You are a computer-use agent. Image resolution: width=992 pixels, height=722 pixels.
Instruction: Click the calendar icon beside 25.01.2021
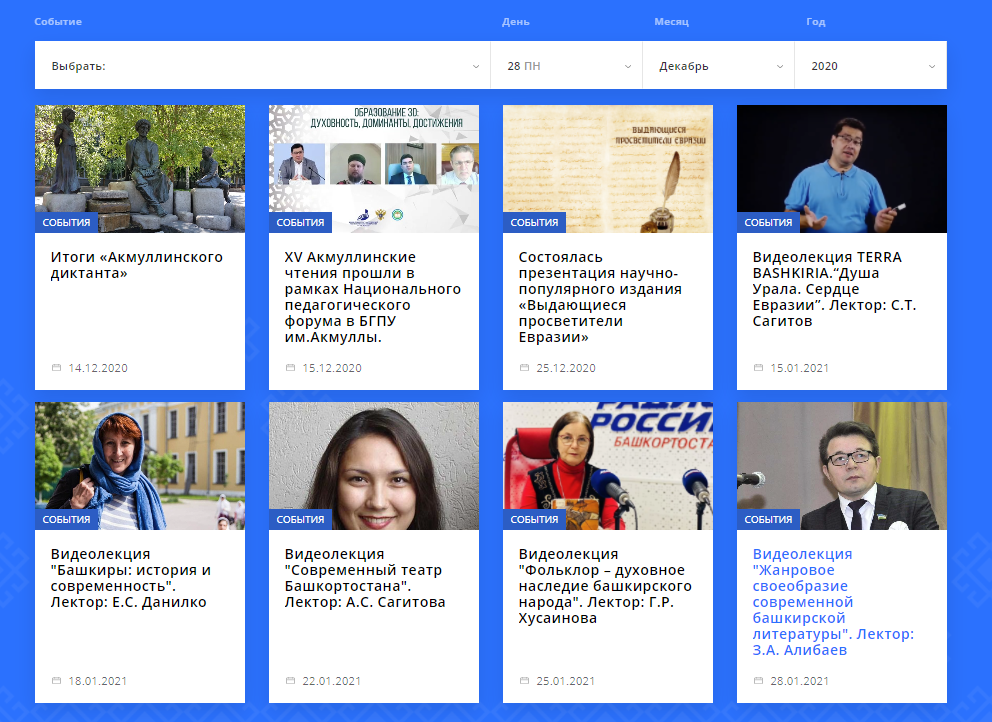click(525, 681)
